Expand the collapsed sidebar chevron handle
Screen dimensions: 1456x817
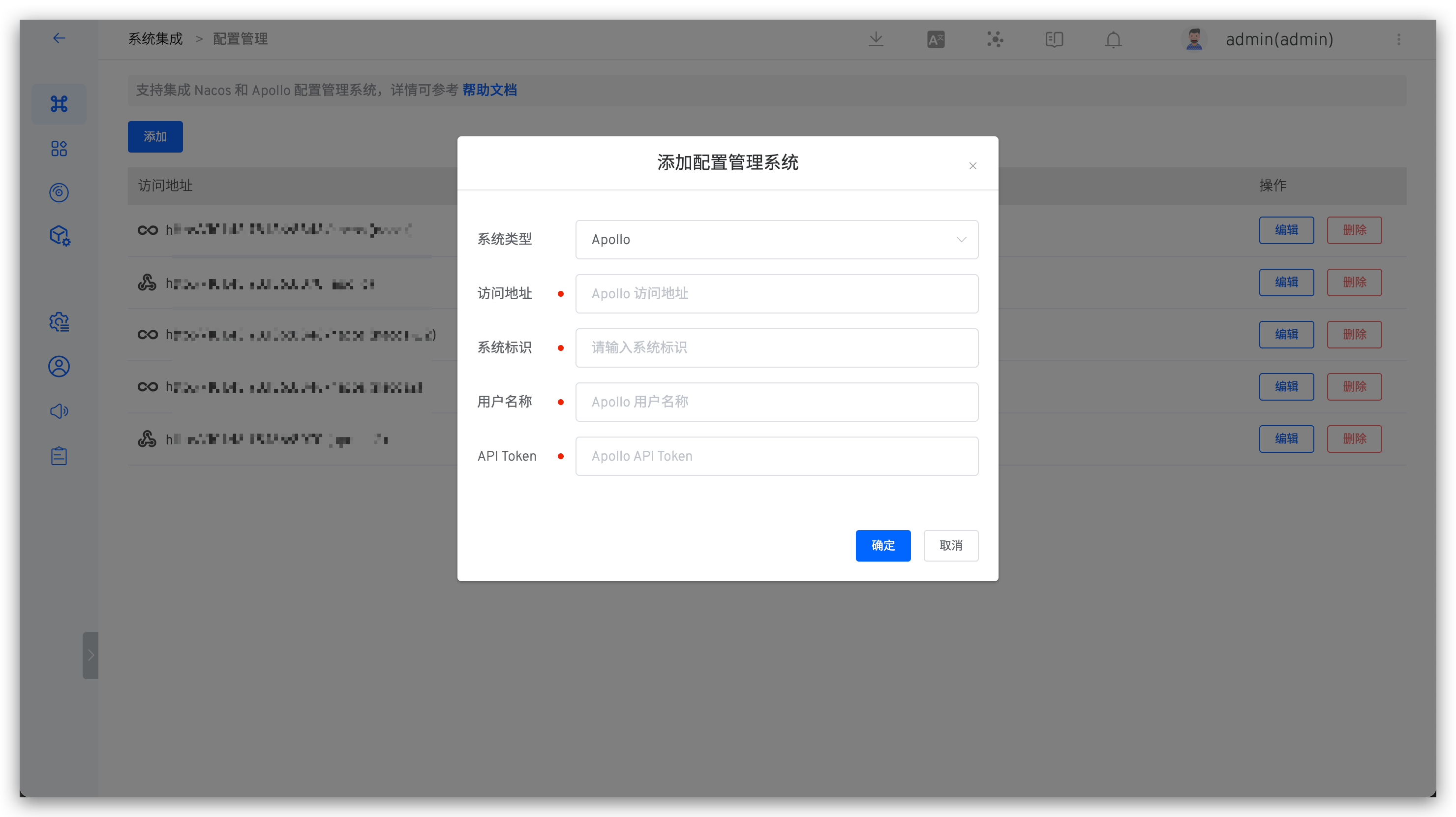tap(91, 655)
